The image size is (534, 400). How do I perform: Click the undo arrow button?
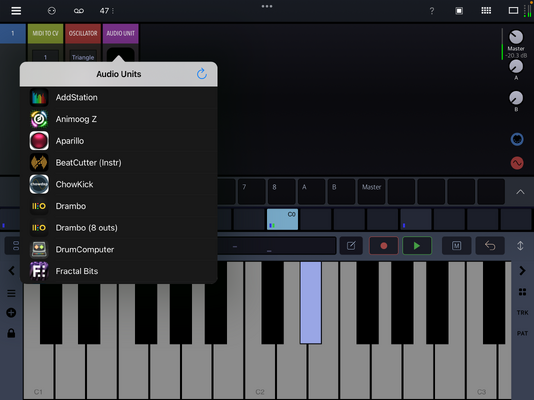[490, 245]
